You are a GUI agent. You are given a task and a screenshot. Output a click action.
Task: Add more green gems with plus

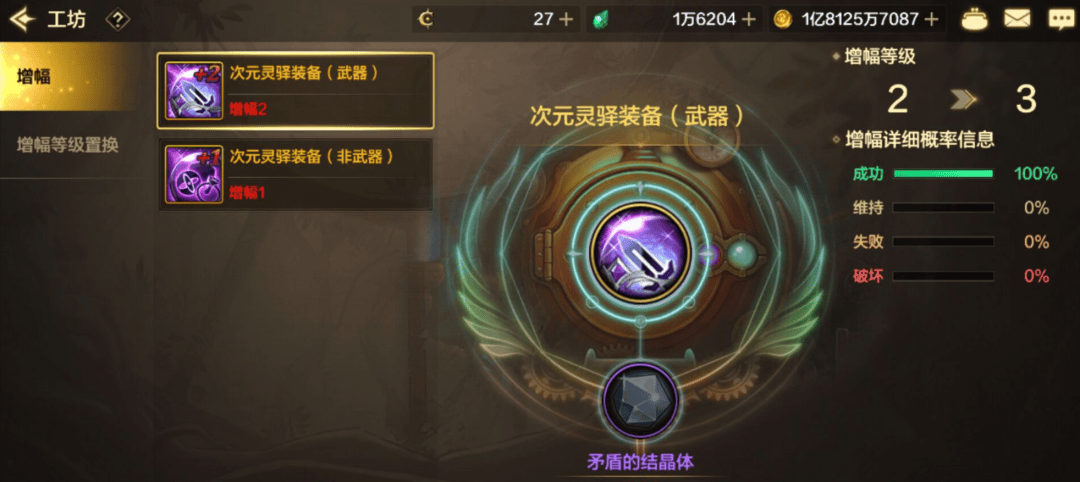(x=749, y=19)
